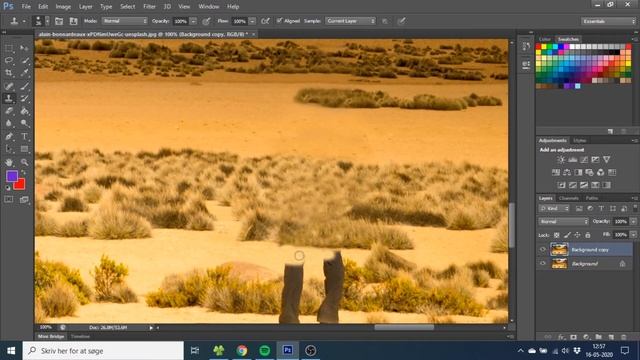Toggle lock image pixels
This screenshot has height=360, width=640.
567,235
